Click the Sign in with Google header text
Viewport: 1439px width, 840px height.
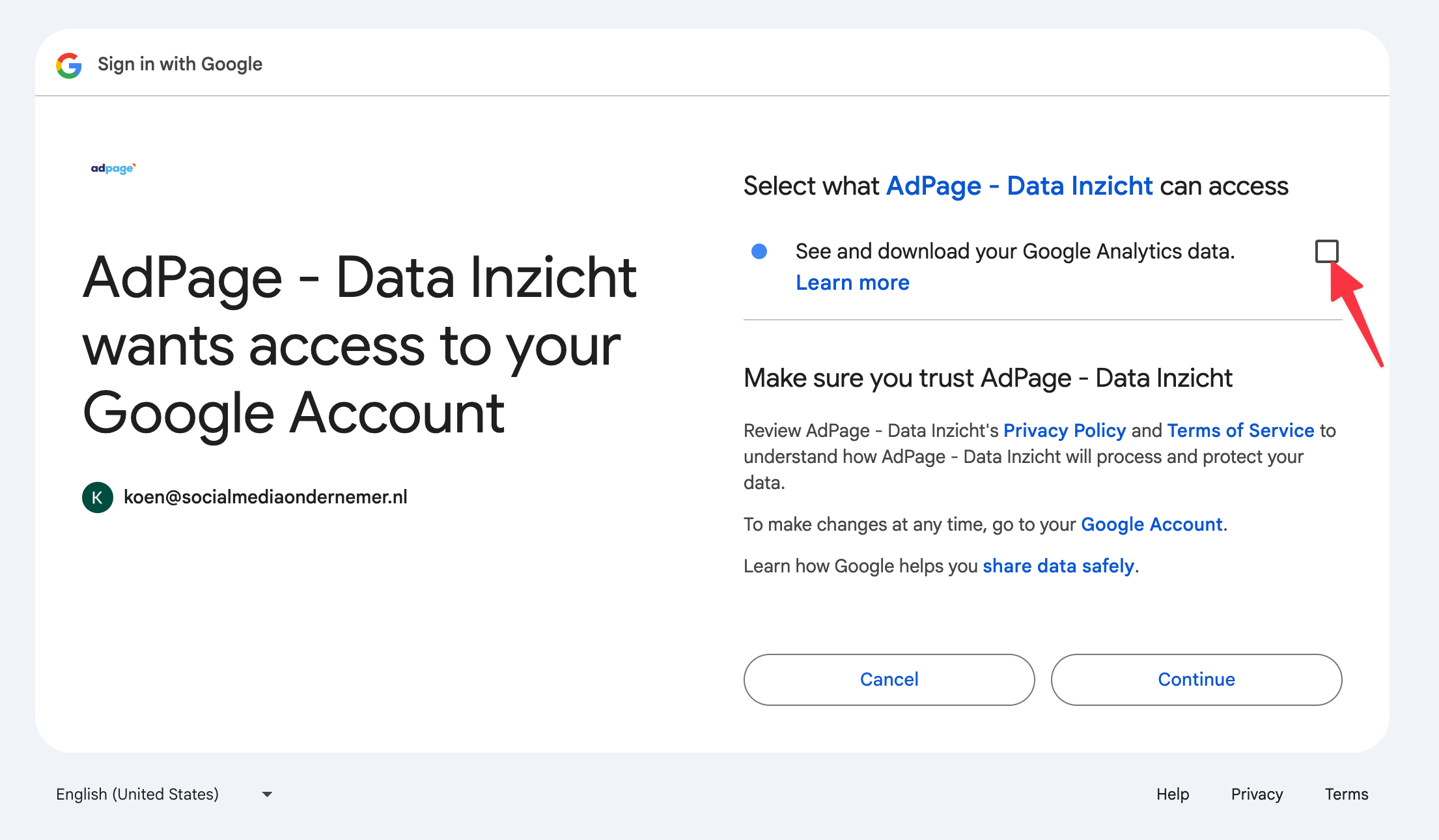click(180, 64)
